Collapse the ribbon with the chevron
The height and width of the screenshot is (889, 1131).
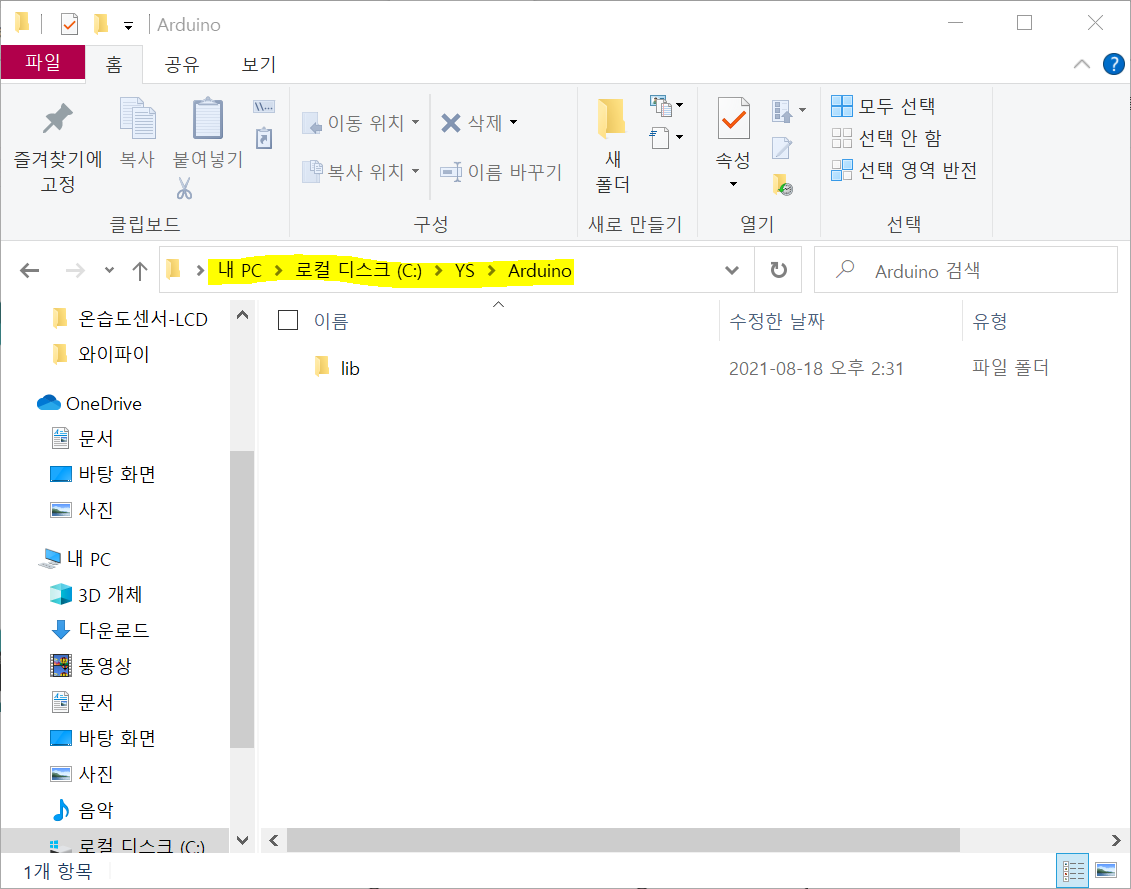point(1082,64)
